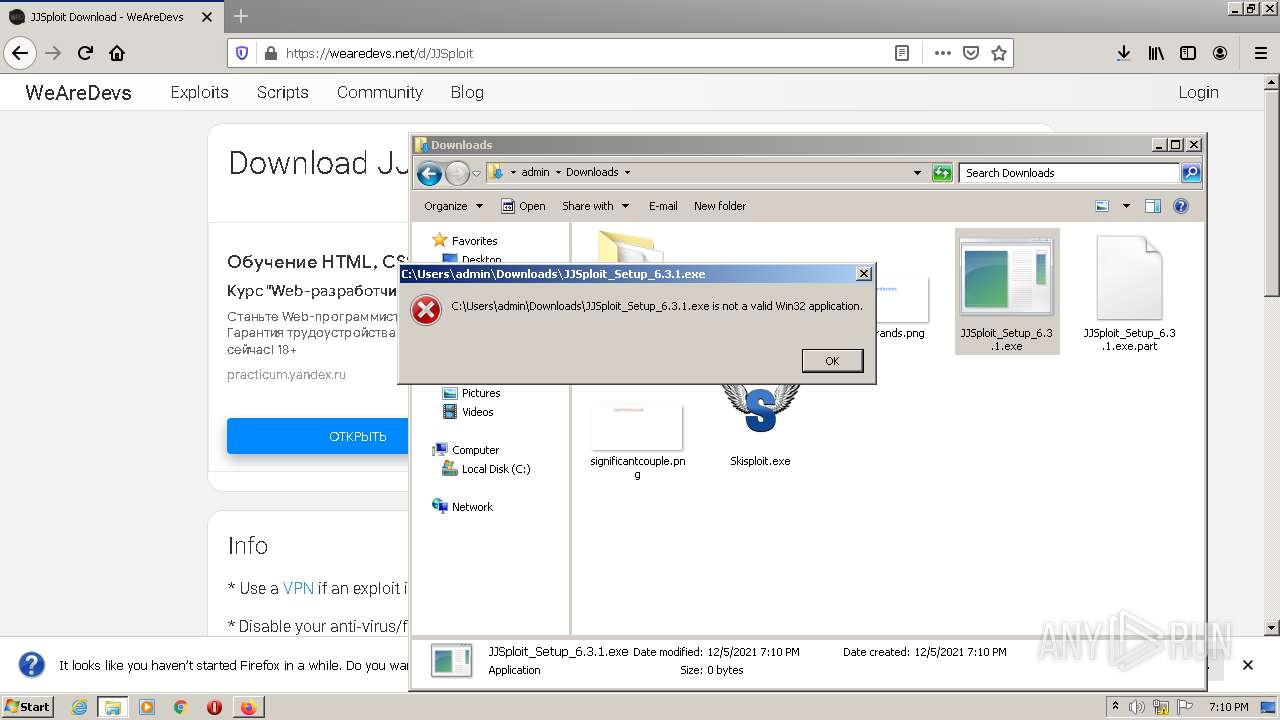Click the Firefox forward arrow button
Image resolution: width=1280 pixels, height=720 pixels.
tap(53, 53)
